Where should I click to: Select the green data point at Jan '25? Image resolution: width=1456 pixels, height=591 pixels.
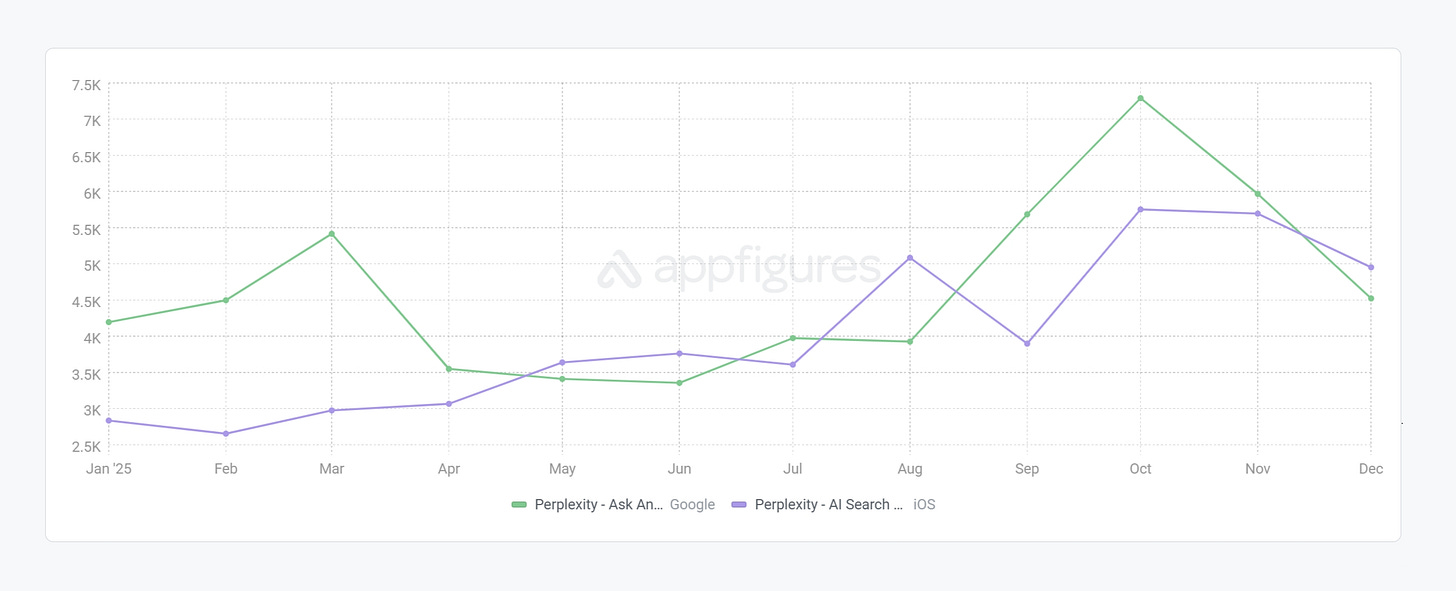[109, 322]
